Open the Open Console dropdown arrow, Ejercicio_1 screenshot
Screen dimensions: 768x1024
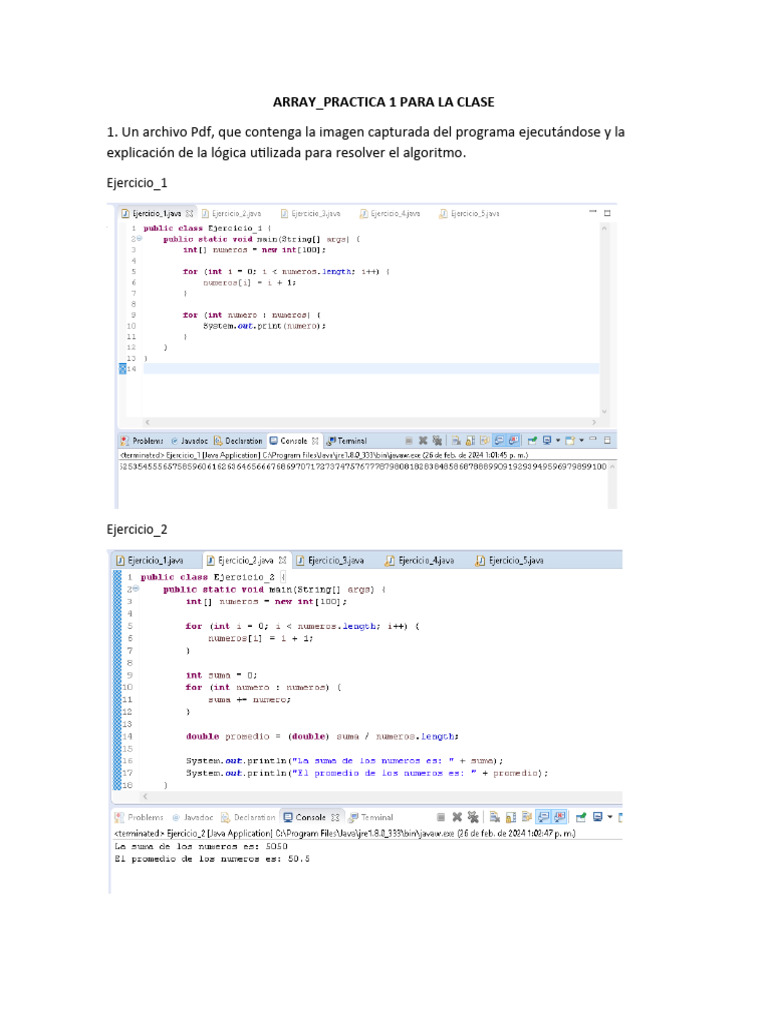tap(581, 440)
